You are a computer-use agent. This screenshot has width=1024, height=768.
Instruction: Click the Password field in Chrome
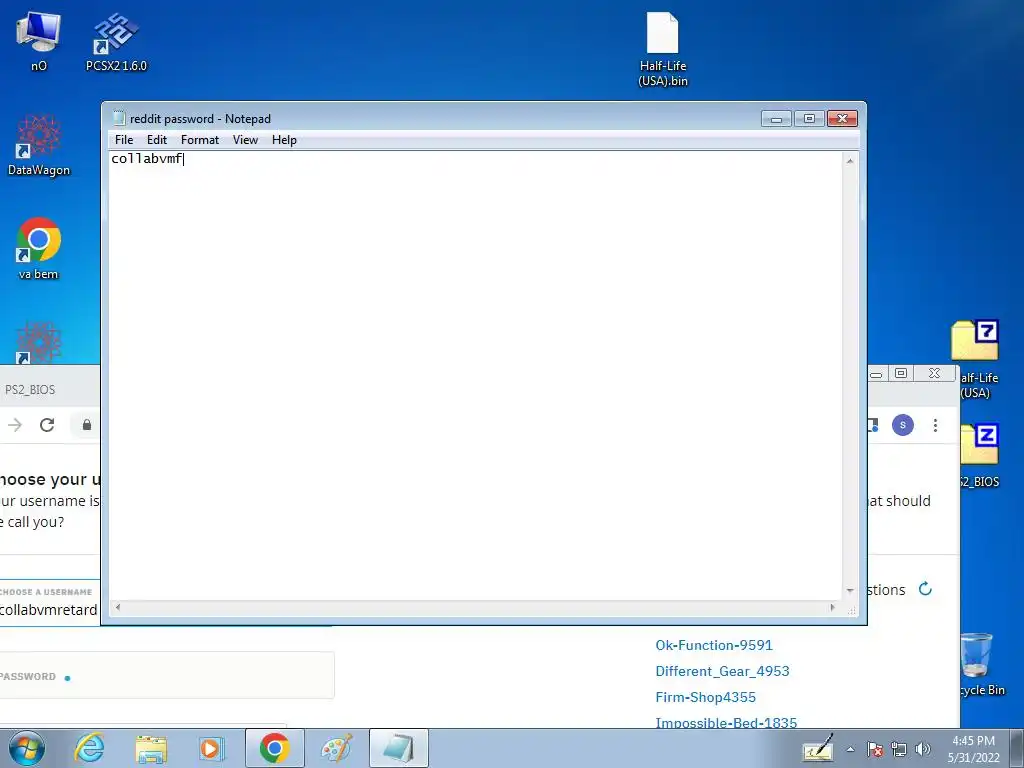(x=167, y=675)
